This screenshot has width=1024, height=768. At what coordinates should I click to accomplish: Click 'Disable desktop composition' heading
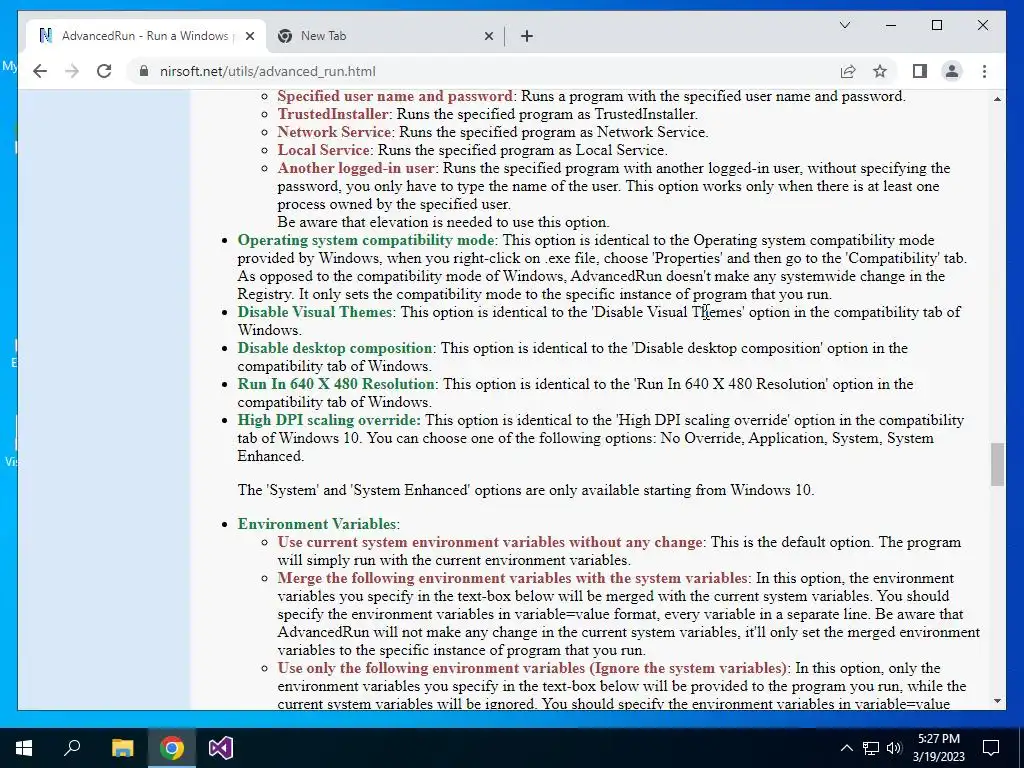tap(335, 348)
